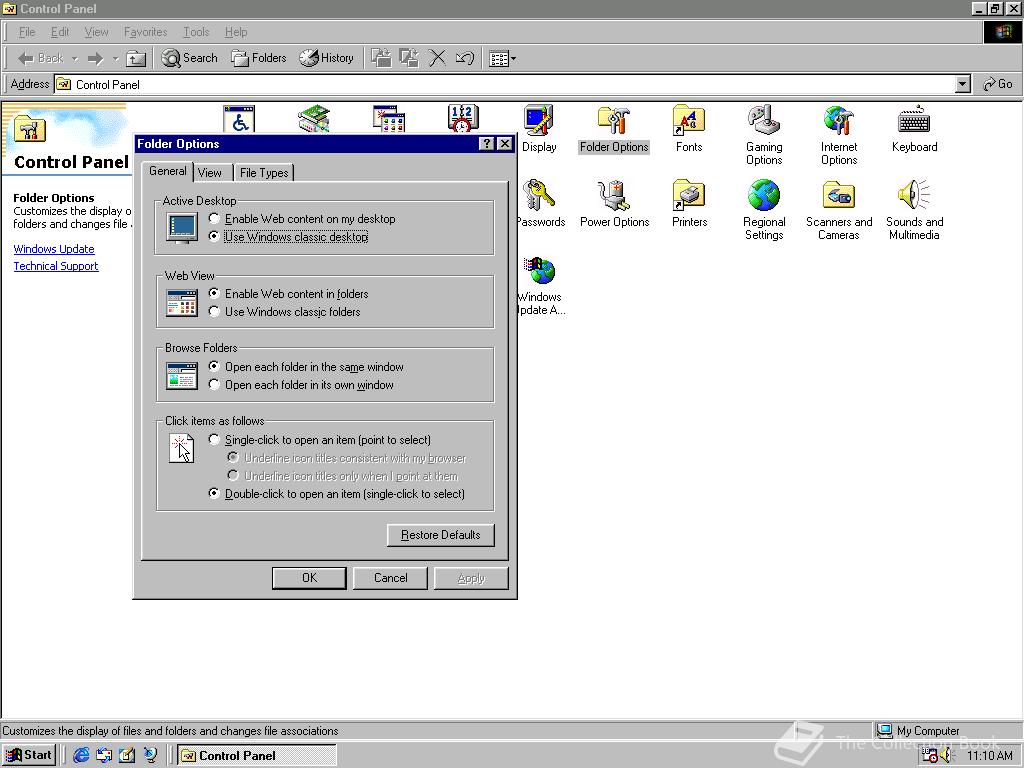Viewport: 1024px width, 768px height.
Task: Open the Favorites menu
Action: tap(145, 32)
